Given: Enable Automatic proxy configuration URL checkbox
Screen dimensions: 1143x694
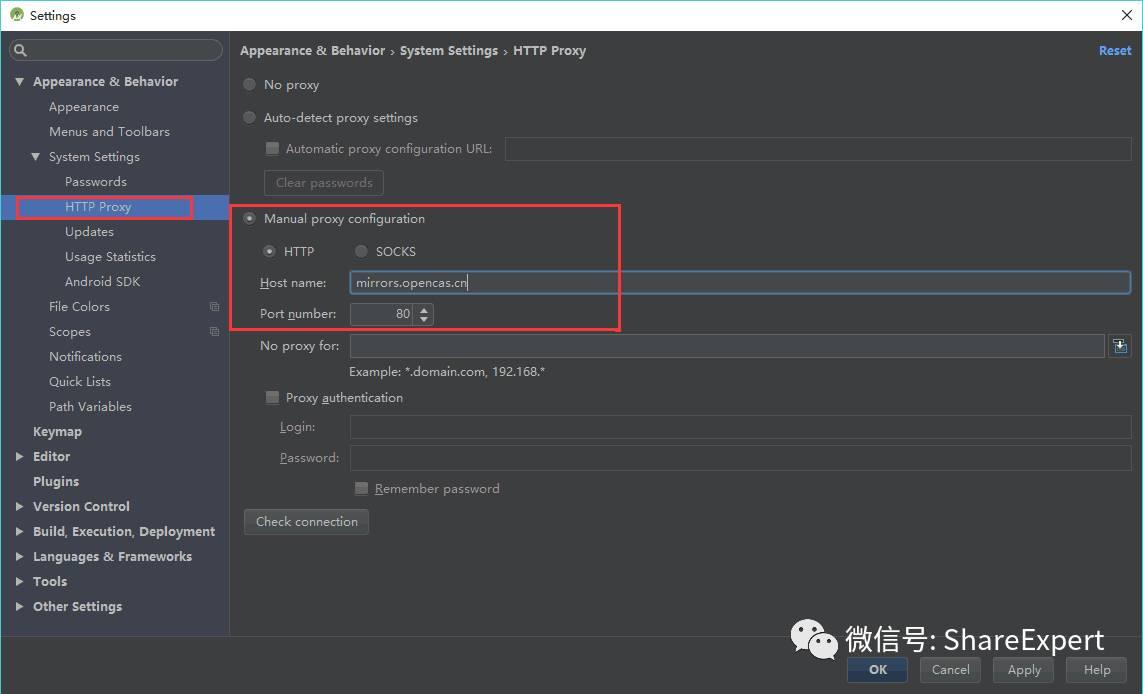Looking at the screenshot, I should (272, 149).
